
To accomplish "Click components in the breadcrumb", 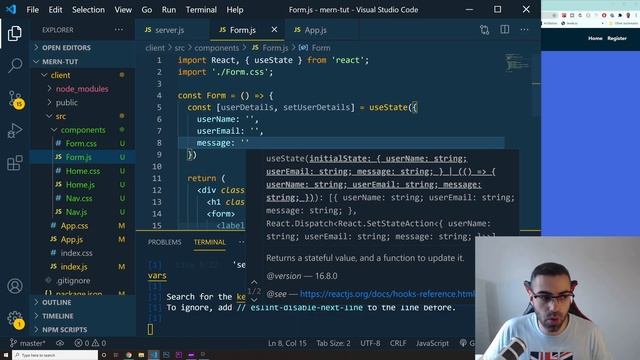I will [216, 48].
